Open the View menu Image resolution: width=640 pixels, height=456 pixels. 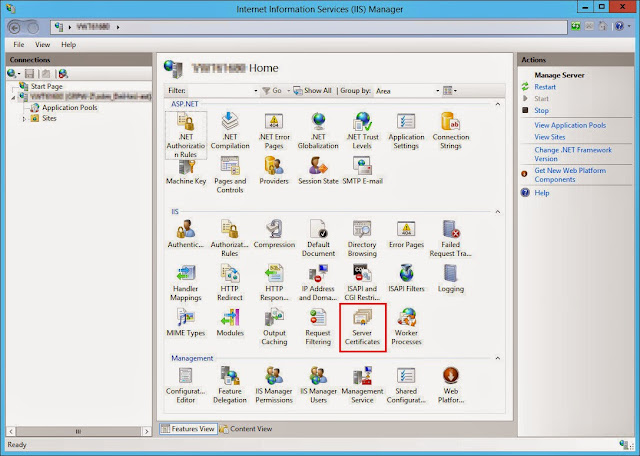point(42,44)
